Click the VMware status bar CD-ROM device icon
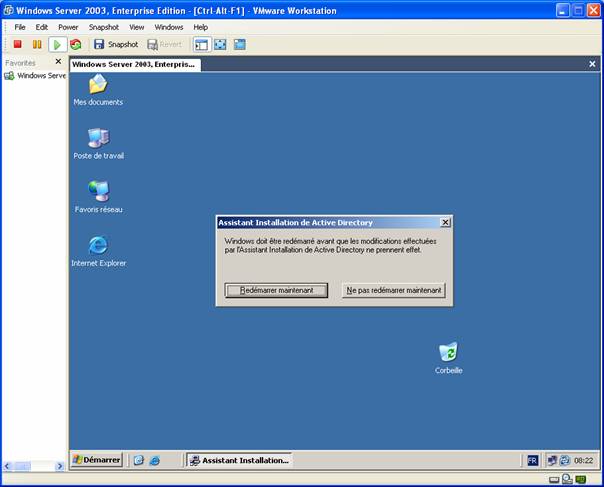Image resolution: width=604 pixels, height=487 pixels. coord(567,479)
